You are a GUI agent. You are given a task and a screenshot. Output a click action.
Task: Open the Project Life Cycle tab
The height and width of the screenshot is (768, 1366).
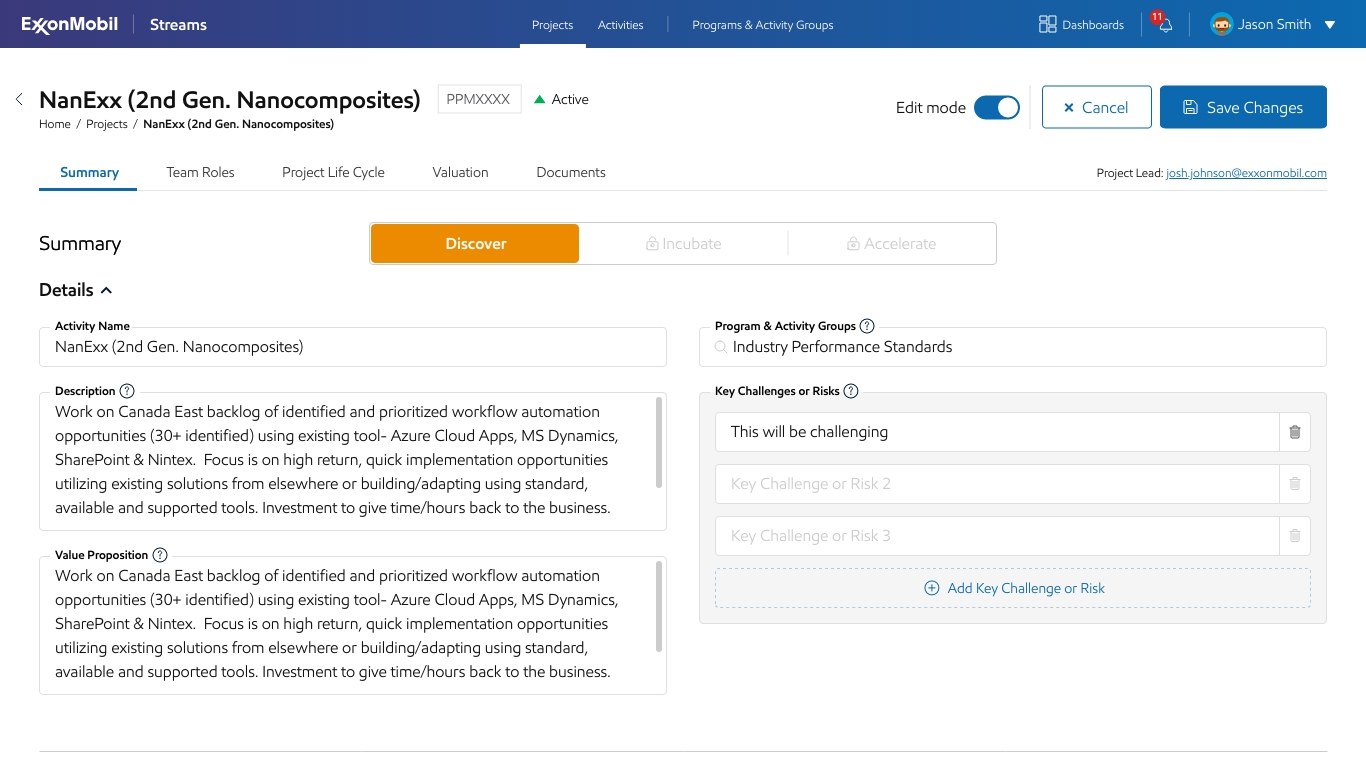tap(333, 172)
